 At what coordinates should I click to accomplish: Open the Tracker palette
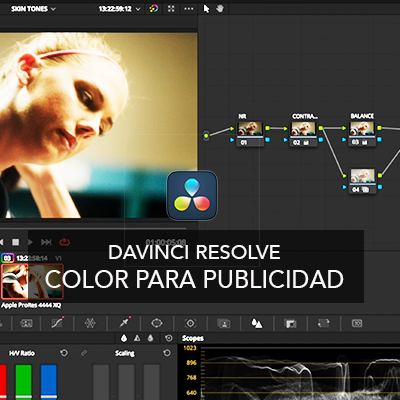point(190,323)
